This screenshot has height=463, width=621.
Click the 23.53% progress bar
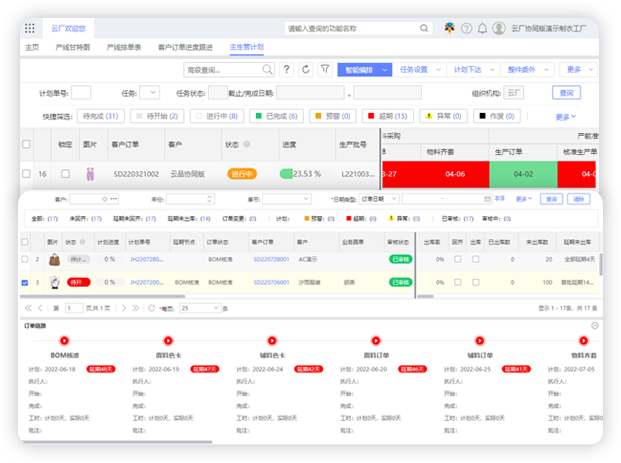(x=301, y=173)
